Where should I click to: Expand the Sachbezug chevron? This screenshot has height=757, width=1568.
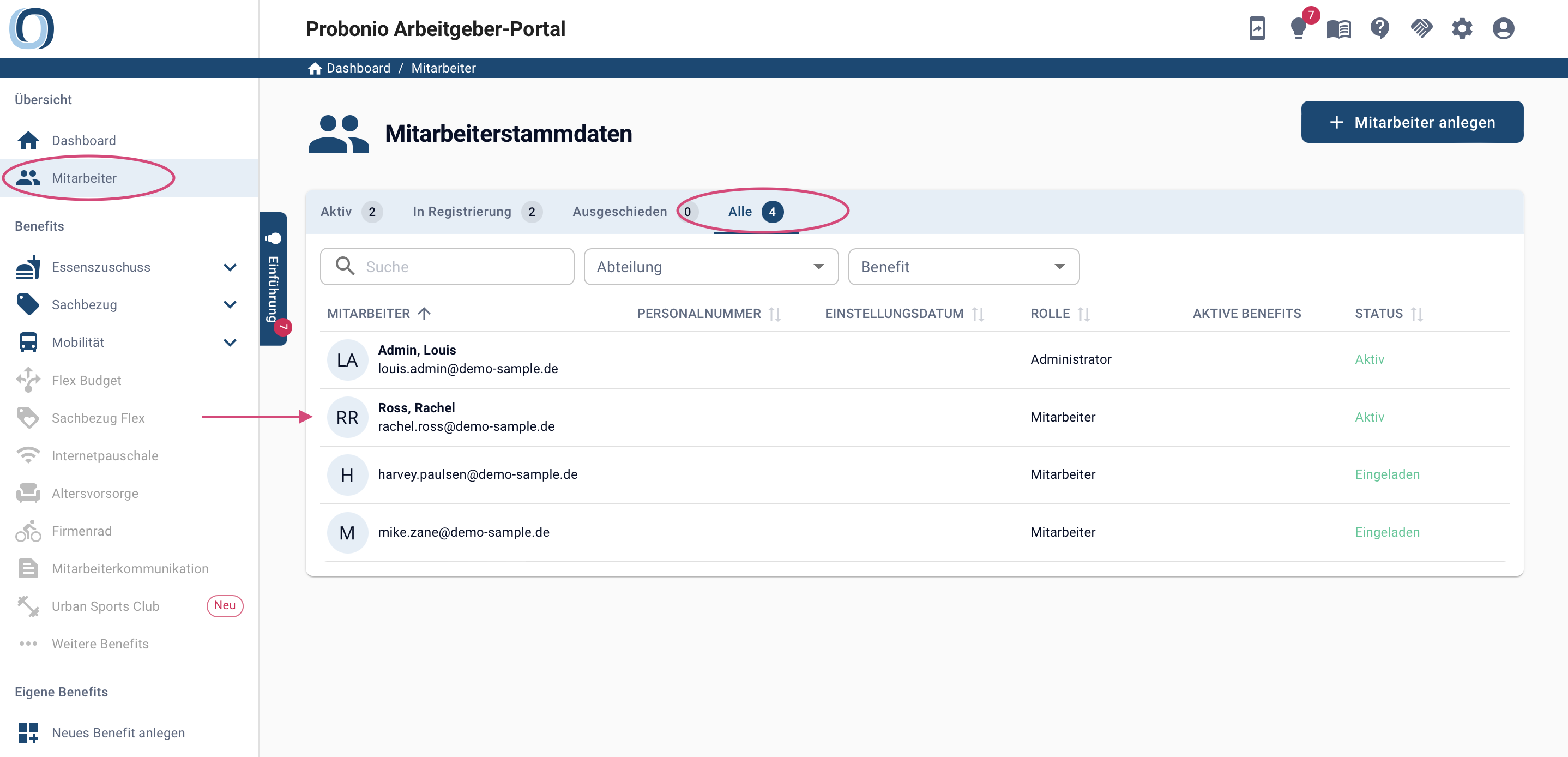[x=230, y=305]
